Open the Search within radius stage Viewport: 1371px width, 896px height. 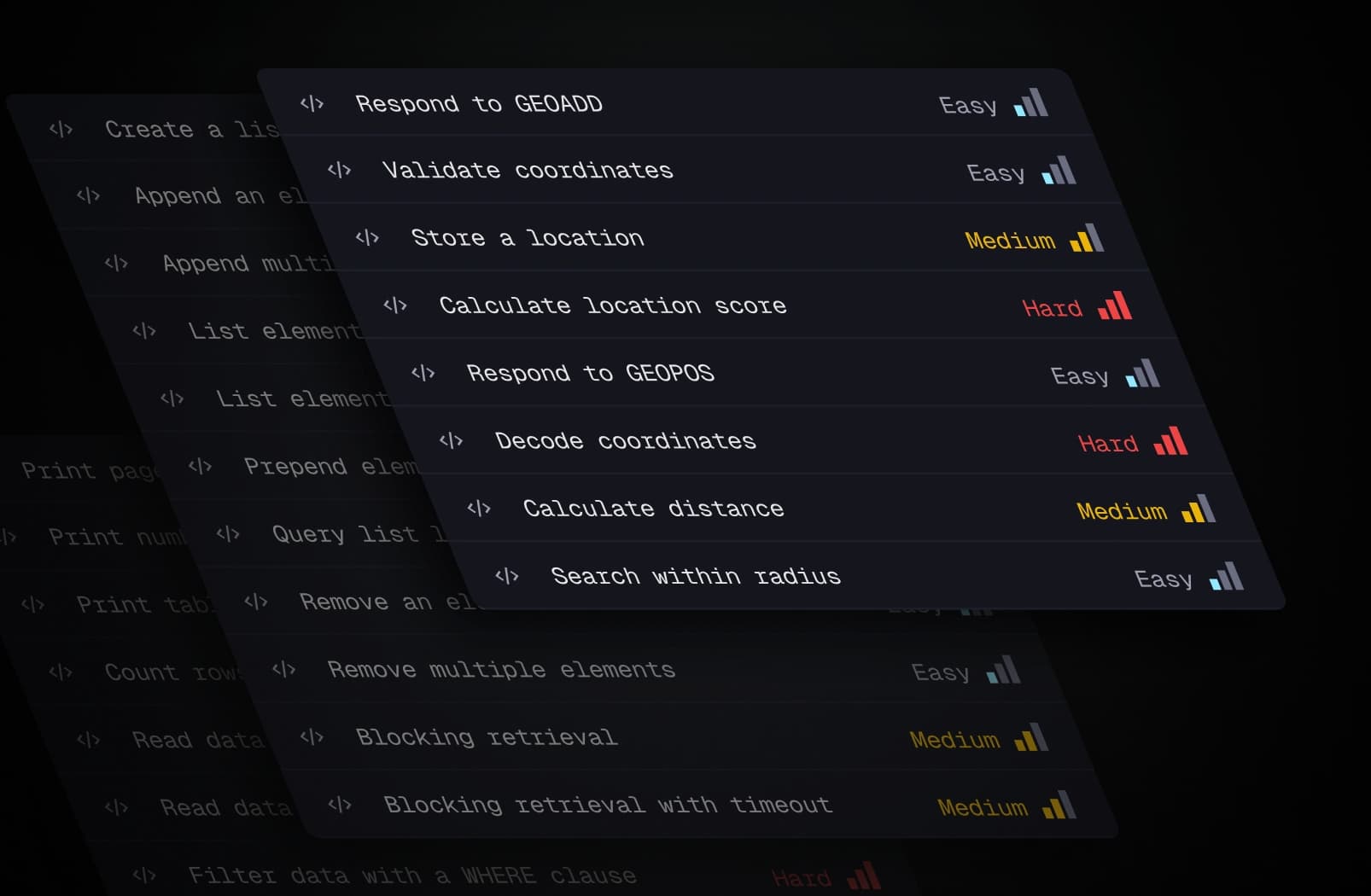(x=696, y=577)
